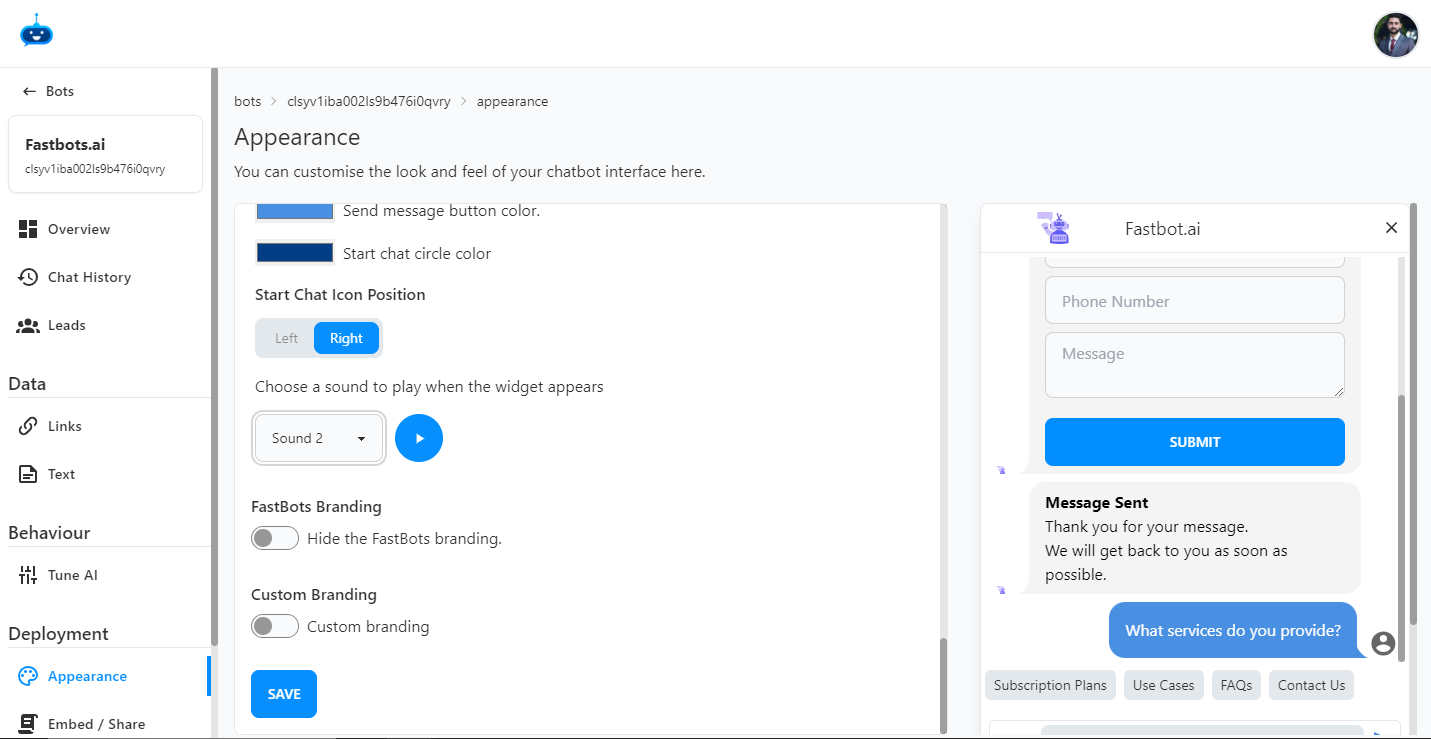This screenshot has height=739, width=1431.
Task: Open the Text data source
Action: (60, 473)
